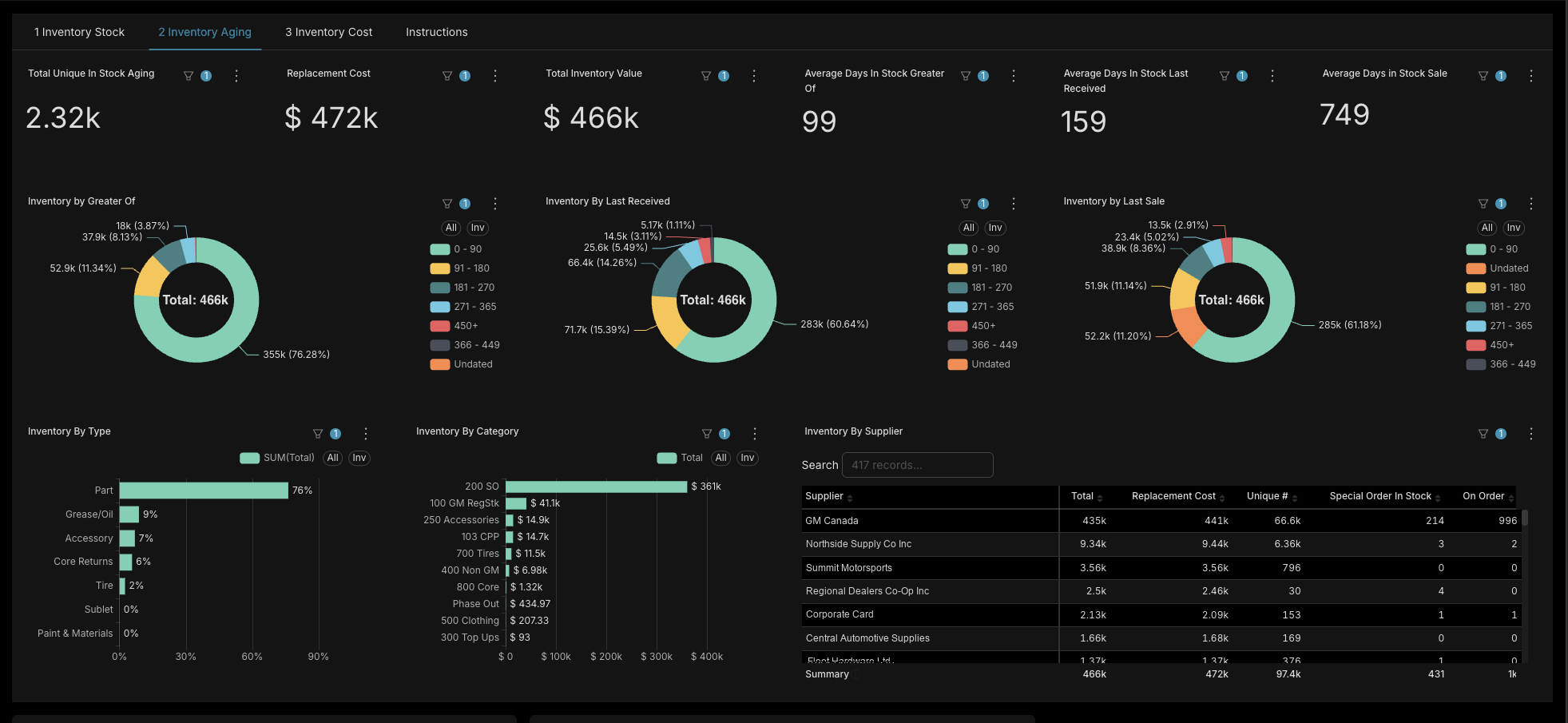Open kebab menu on Inventory By Type chart
The image size is (1568, 723).
(366, 434)
